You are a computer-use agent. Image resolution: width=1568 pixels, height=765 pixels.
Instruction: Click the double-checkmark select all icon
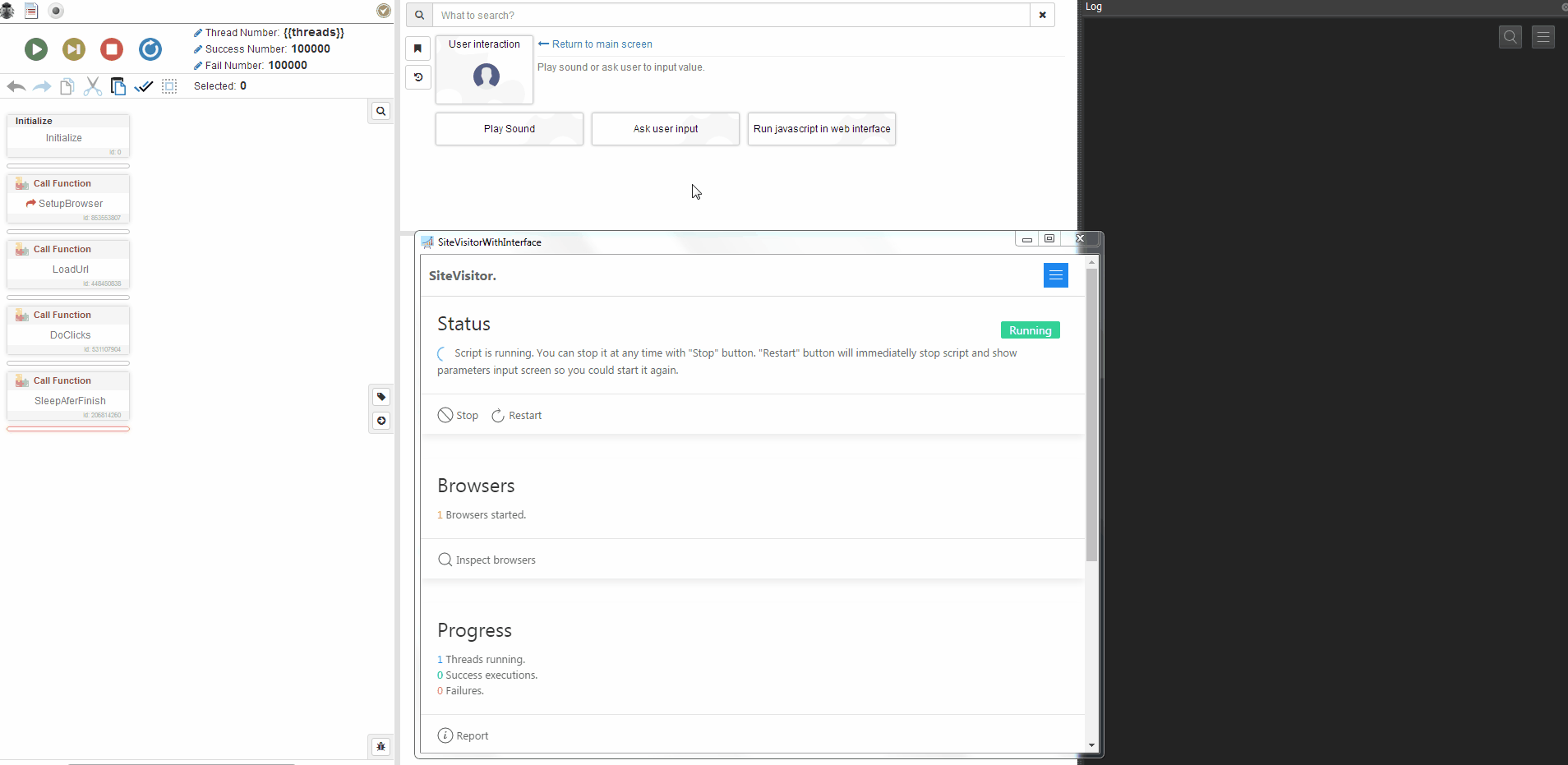[x=144, y=86]
